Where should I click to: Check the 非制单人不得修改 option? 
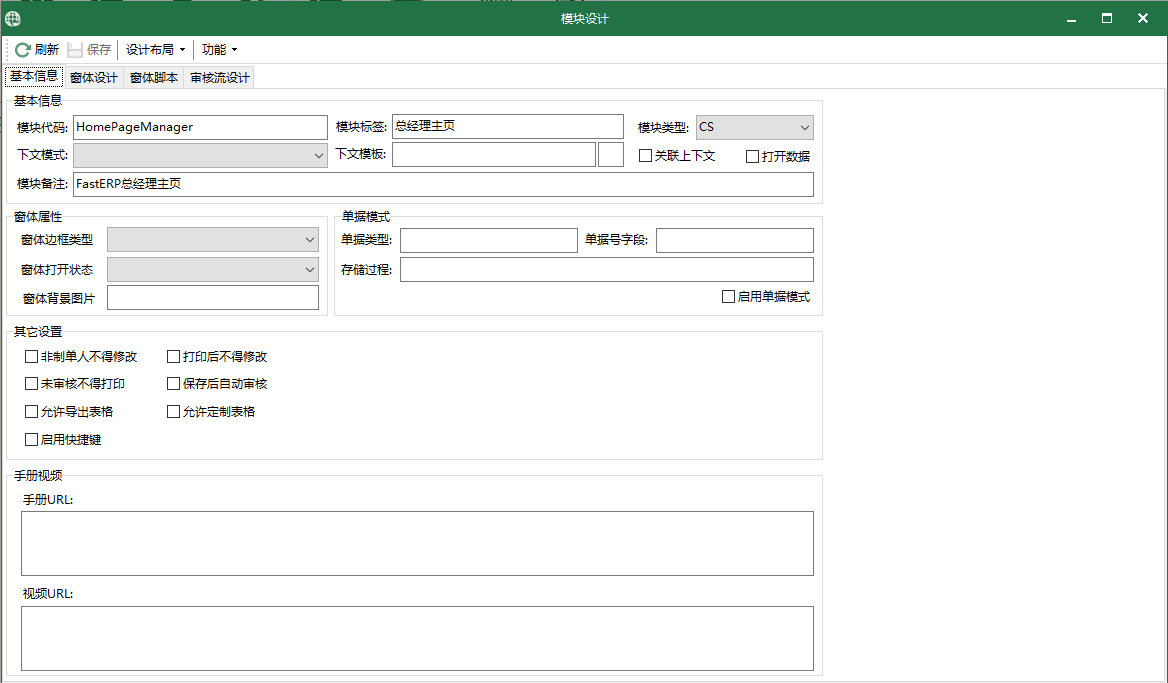click(31, 357)
